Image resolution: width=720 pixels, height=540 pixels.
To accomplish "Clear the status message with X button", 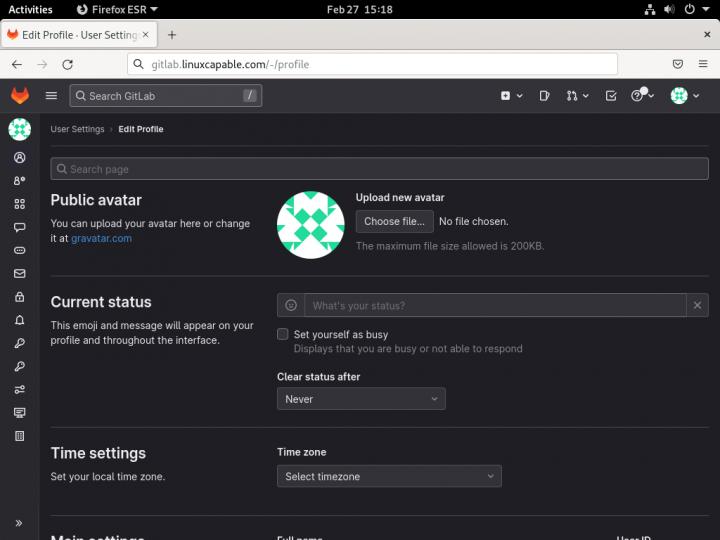I will click(x=697, y=305).
